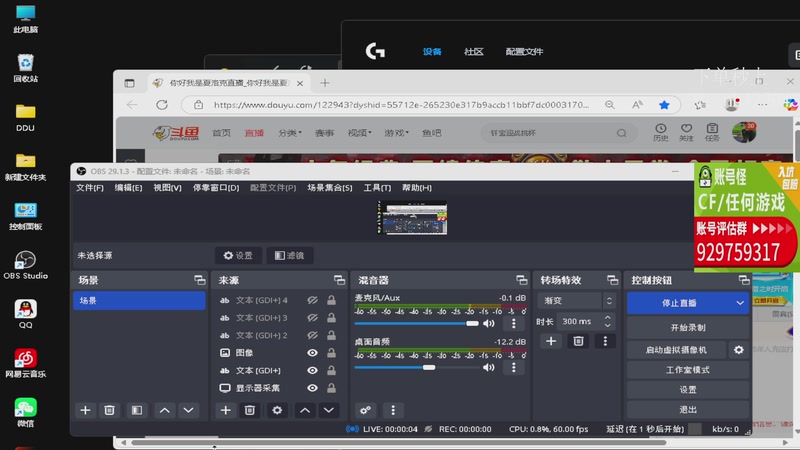Add a new source with plus icon
Image resolution: width=800 pixels, height=450 pixels.
226,410
